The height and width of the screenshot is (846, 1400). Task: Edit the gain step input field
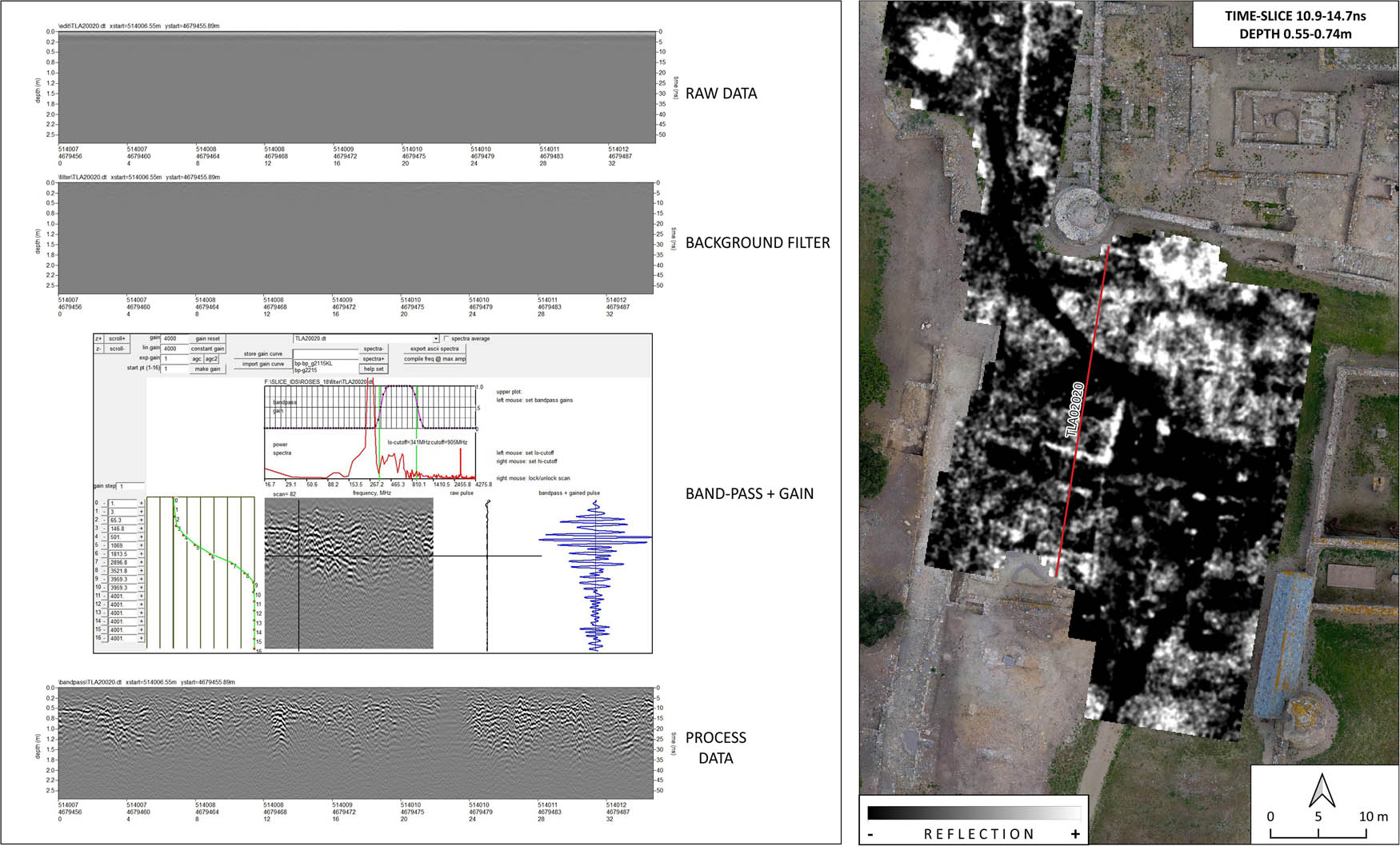coord(130,486)
